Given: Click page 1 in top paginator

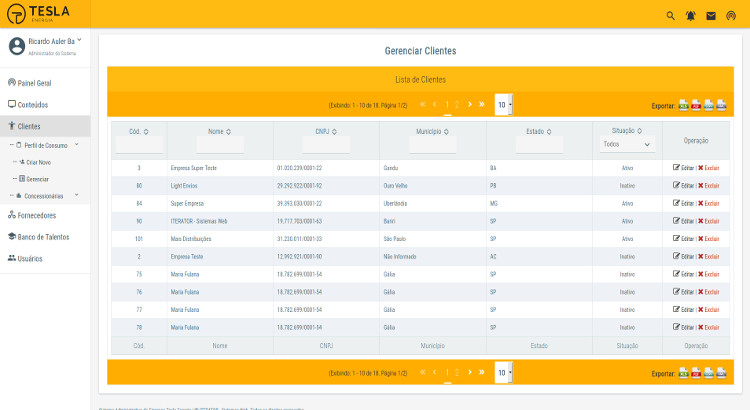Looking at the screenshot, I should click(447, 105).
